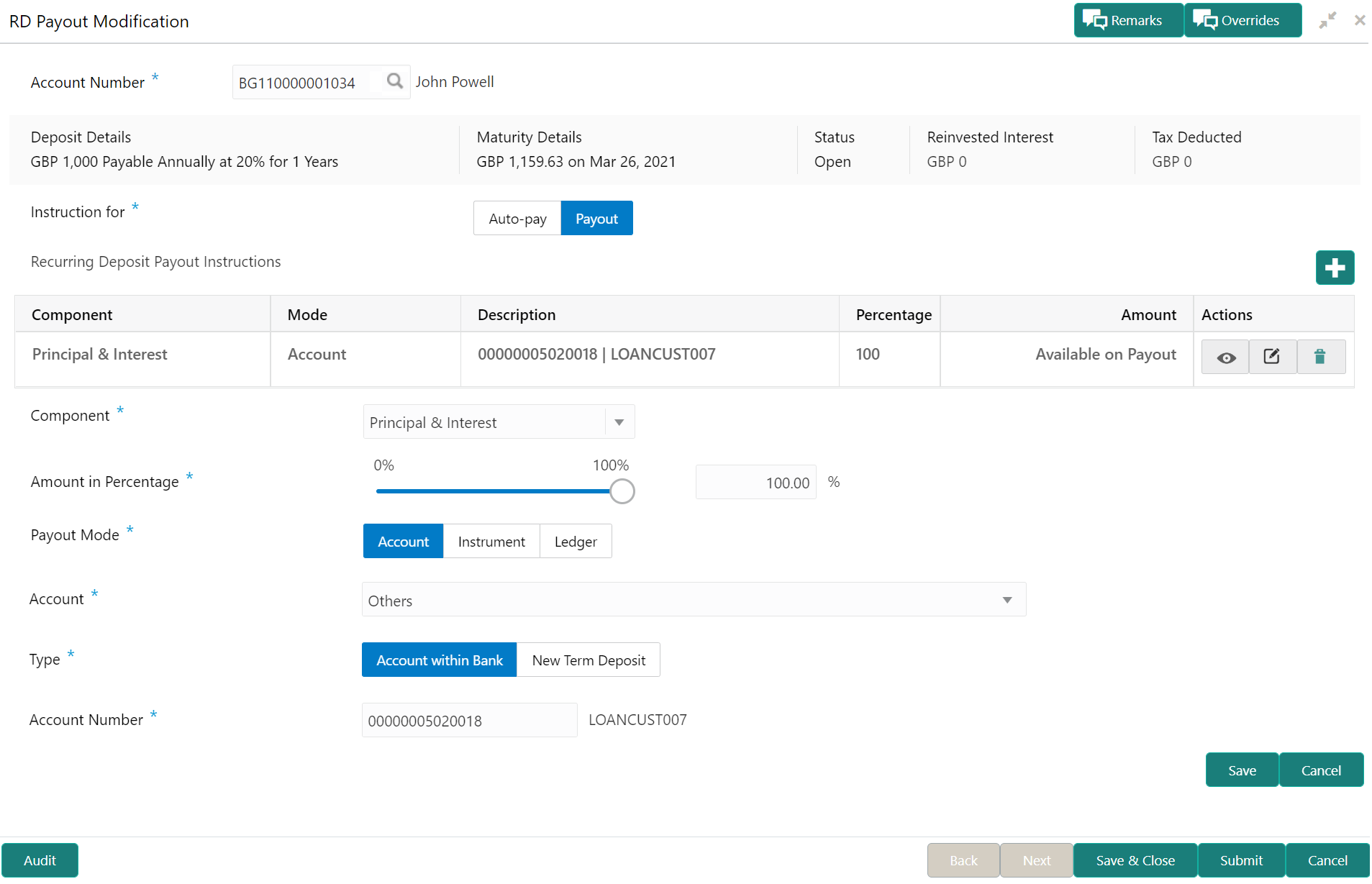Click the Status value Open
This screenshot has width=1372, height=884.
[x=832, y=162]
